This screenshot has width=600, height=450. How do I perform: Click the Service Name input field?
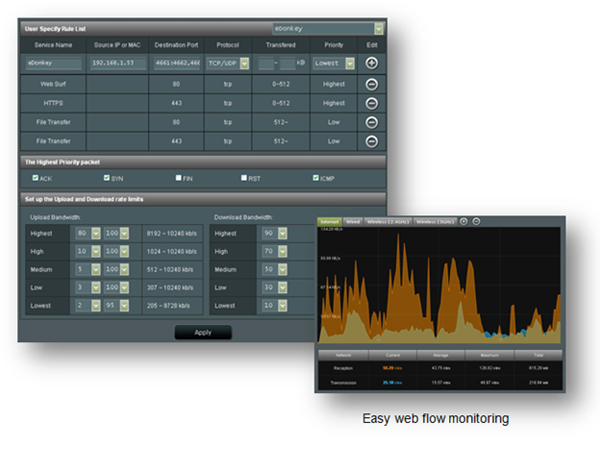coord(54,62)
